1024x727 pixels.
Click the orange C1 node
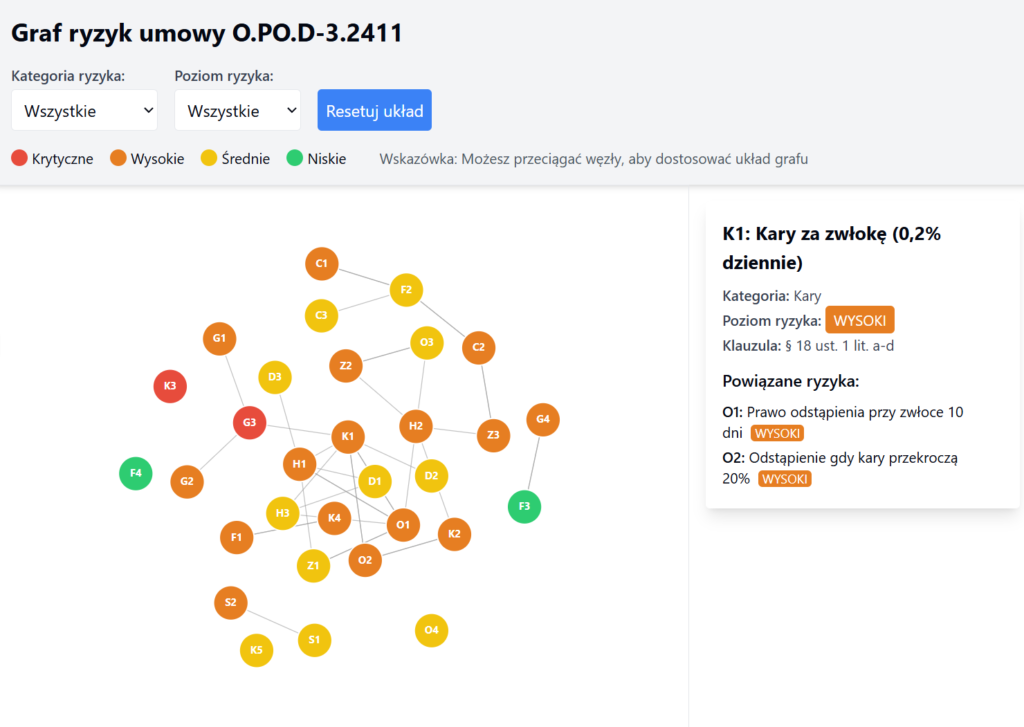[x=322, y=264]
